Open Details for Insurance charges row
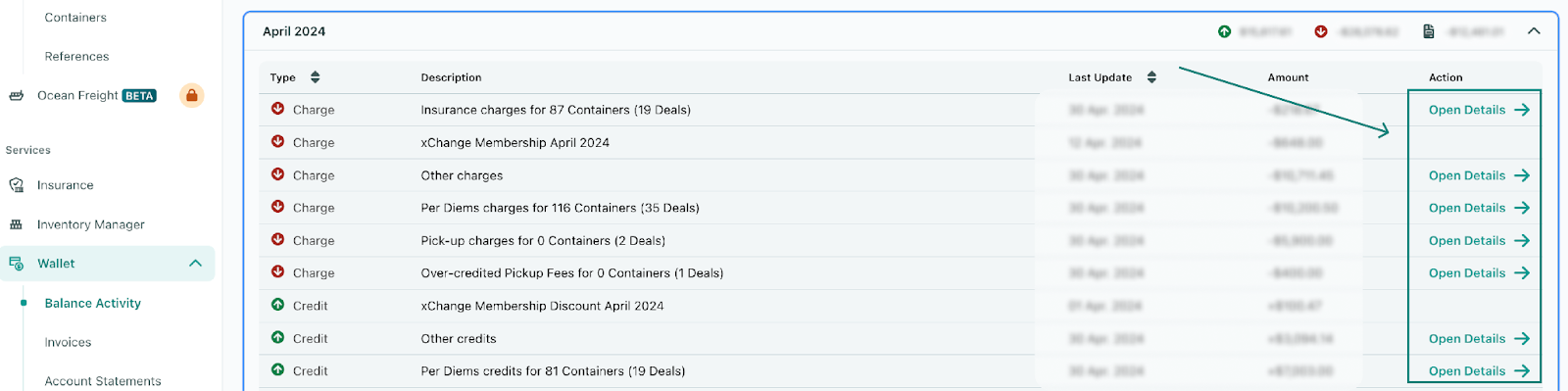Image resolution: width=1568 pixels, height=391 pixels. tap(1478, 110)
